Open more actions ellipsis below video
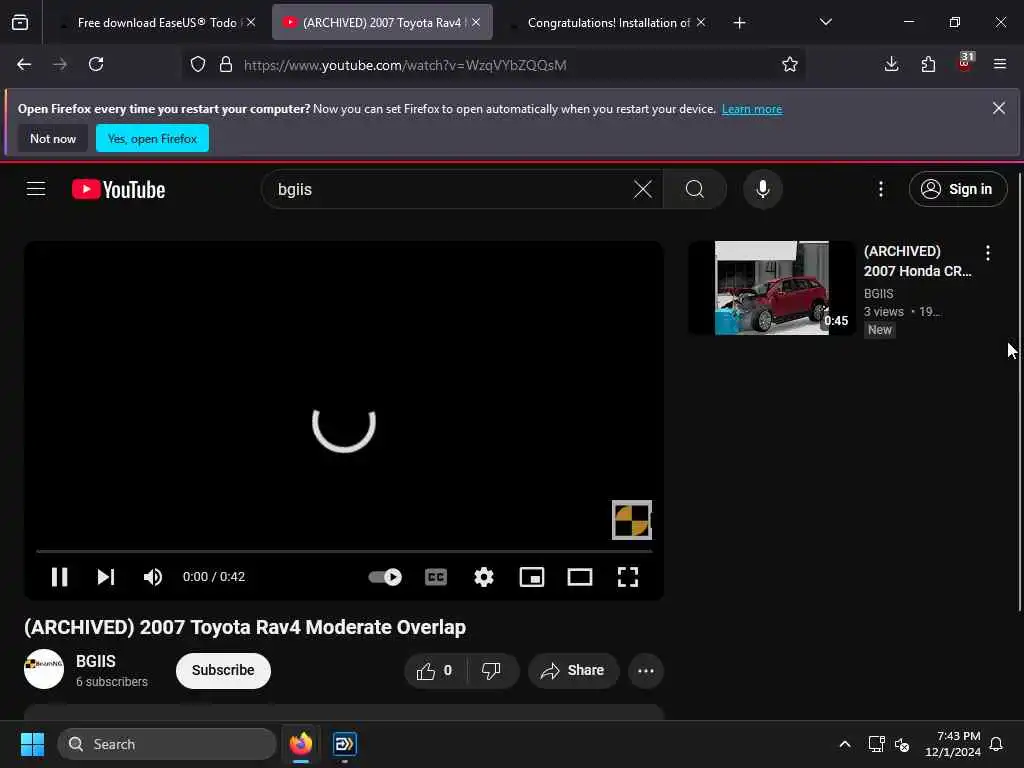This screenshot has height=768, width=1024. [x=646, y=671]
